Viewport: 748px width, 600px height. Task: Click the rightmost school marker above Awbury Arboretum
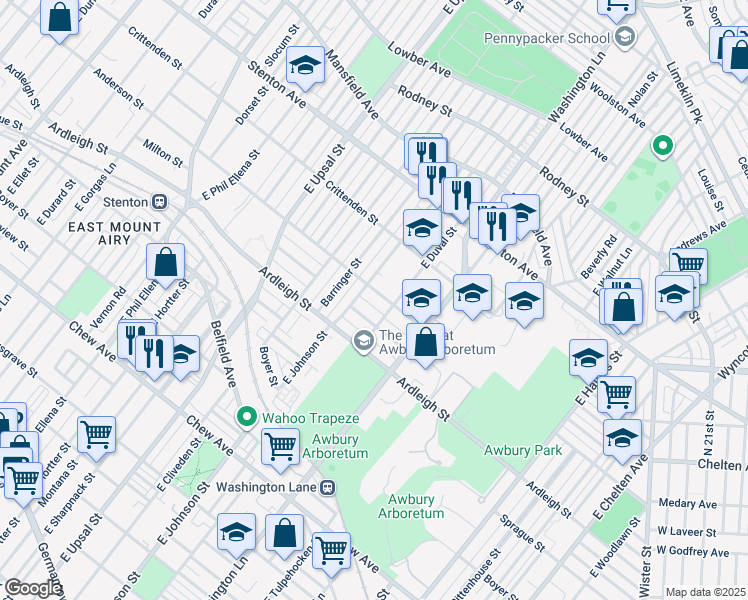click(524, 304)
